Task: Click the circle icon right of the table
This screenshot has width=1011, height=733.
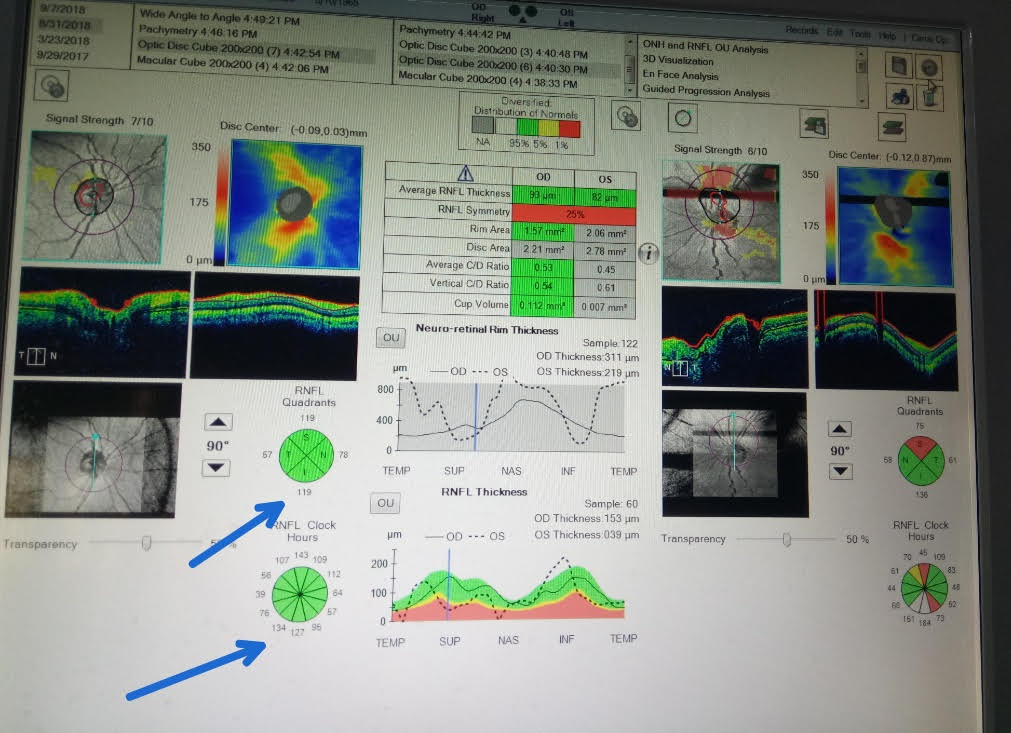Action: (683, 117)
